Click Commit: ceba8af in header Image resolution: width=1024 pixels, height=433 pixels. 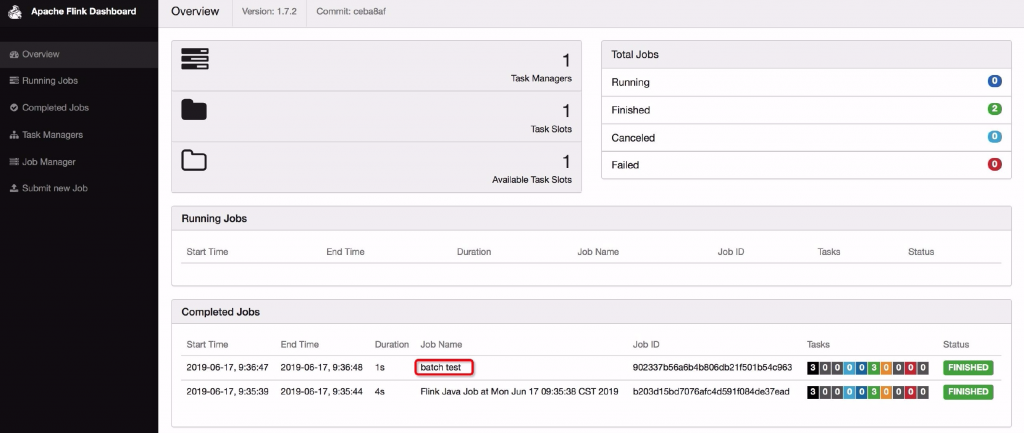click(x=351, y=12)
